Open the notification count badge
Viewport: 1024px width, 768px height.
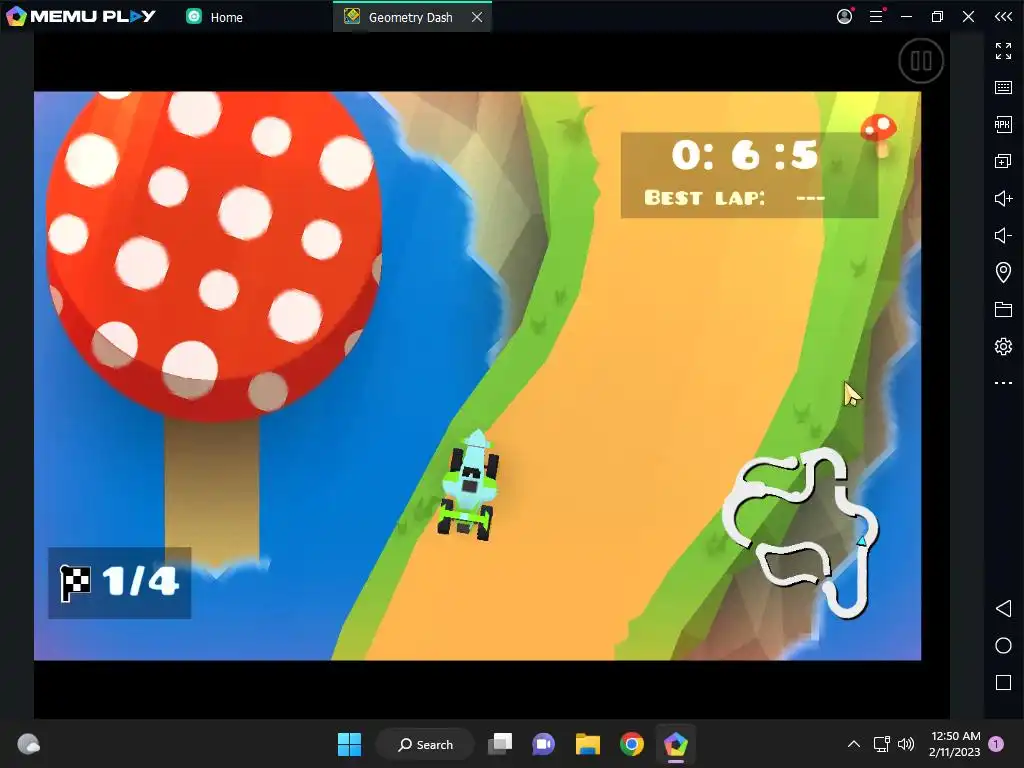(x=997, y=744)
